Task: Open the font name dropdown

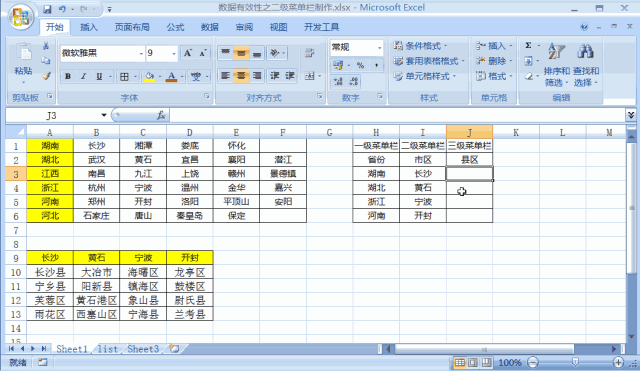Action: 141,53
